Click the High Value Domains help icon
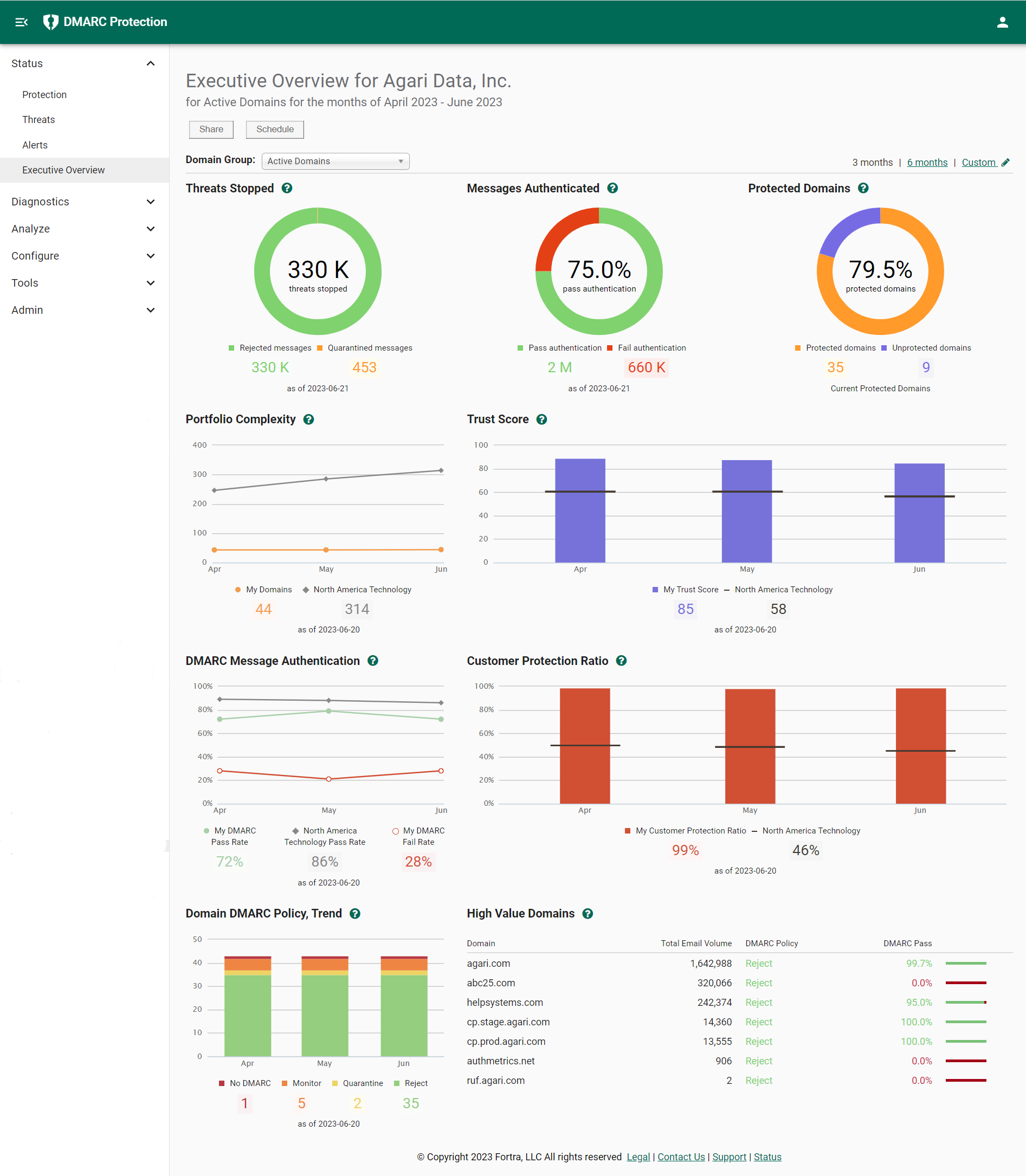 pos(588,914)
